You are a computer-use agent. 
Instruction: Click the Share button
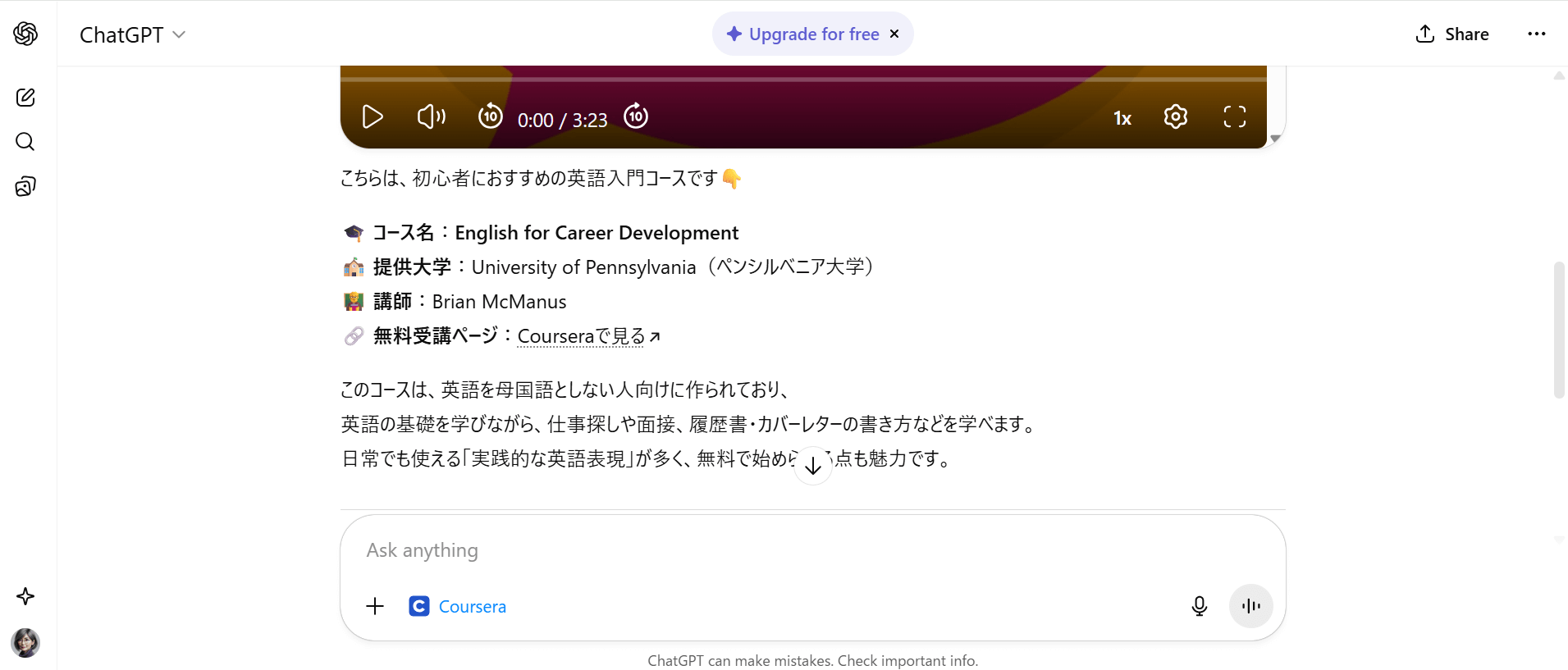[1451, 34]
